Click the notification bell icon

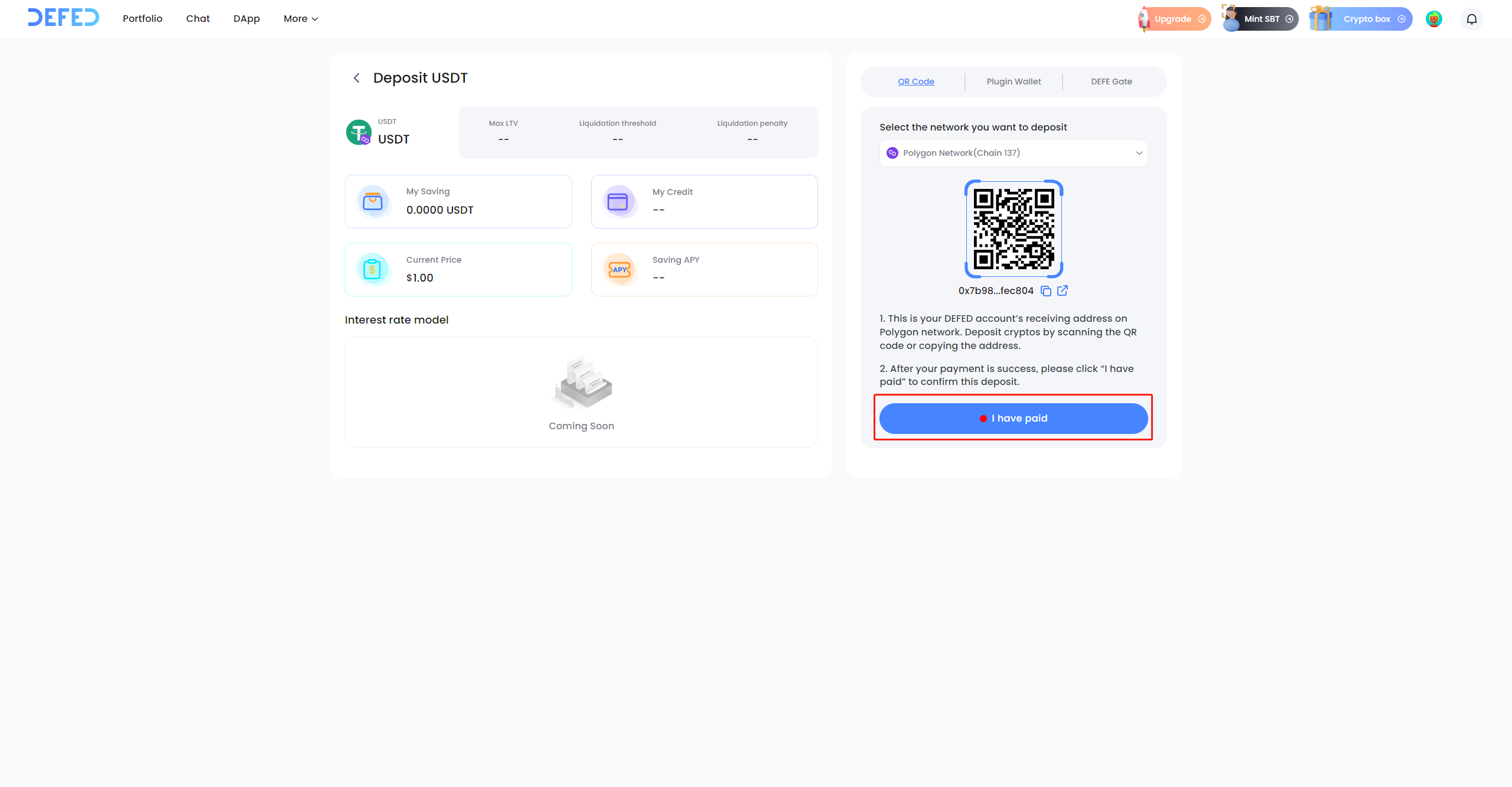tap(1471, 19)
